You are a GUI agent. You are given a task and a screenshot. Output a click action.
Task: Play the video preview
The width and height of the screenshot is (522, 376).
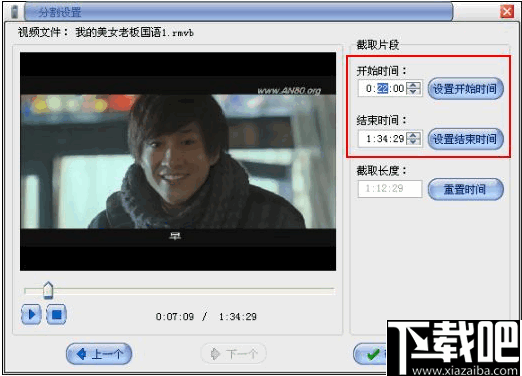click(31, 314)
